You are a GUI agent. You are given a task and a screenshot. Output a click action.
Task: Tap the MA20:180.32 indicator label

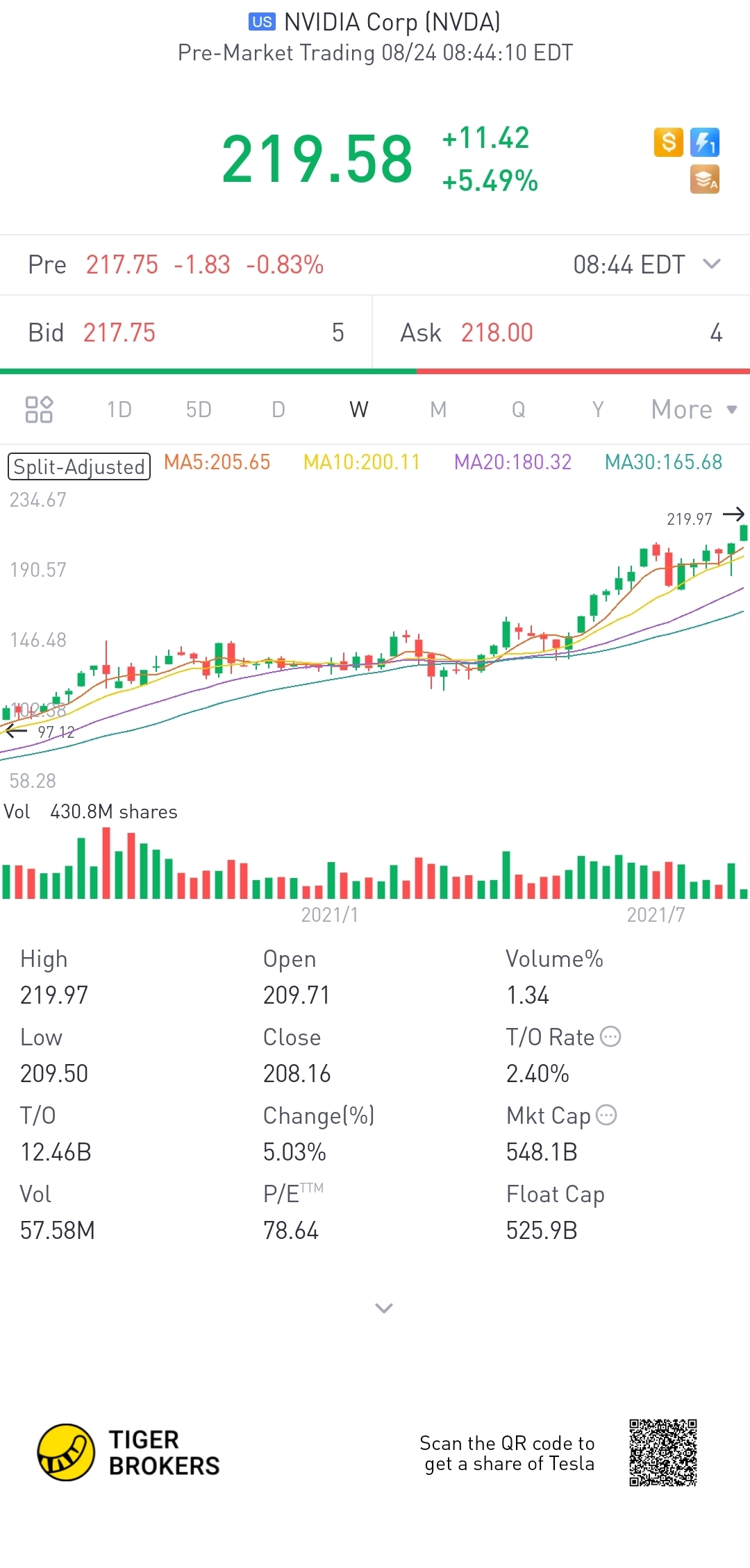pos(513,462)
